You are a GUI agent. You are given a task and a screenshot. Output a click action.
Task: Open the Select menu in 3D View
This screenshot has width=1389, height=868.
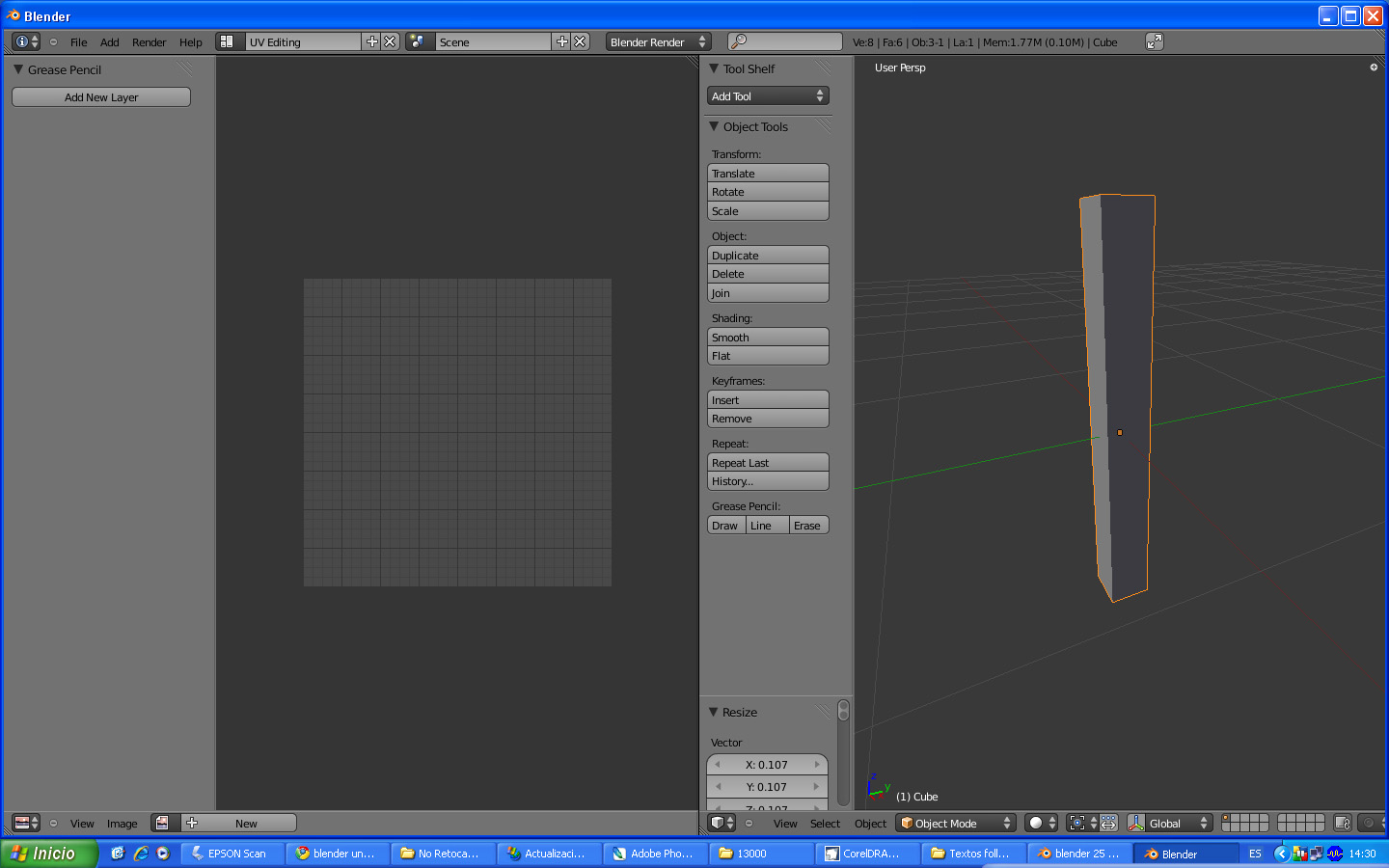[x=825, y=824]
